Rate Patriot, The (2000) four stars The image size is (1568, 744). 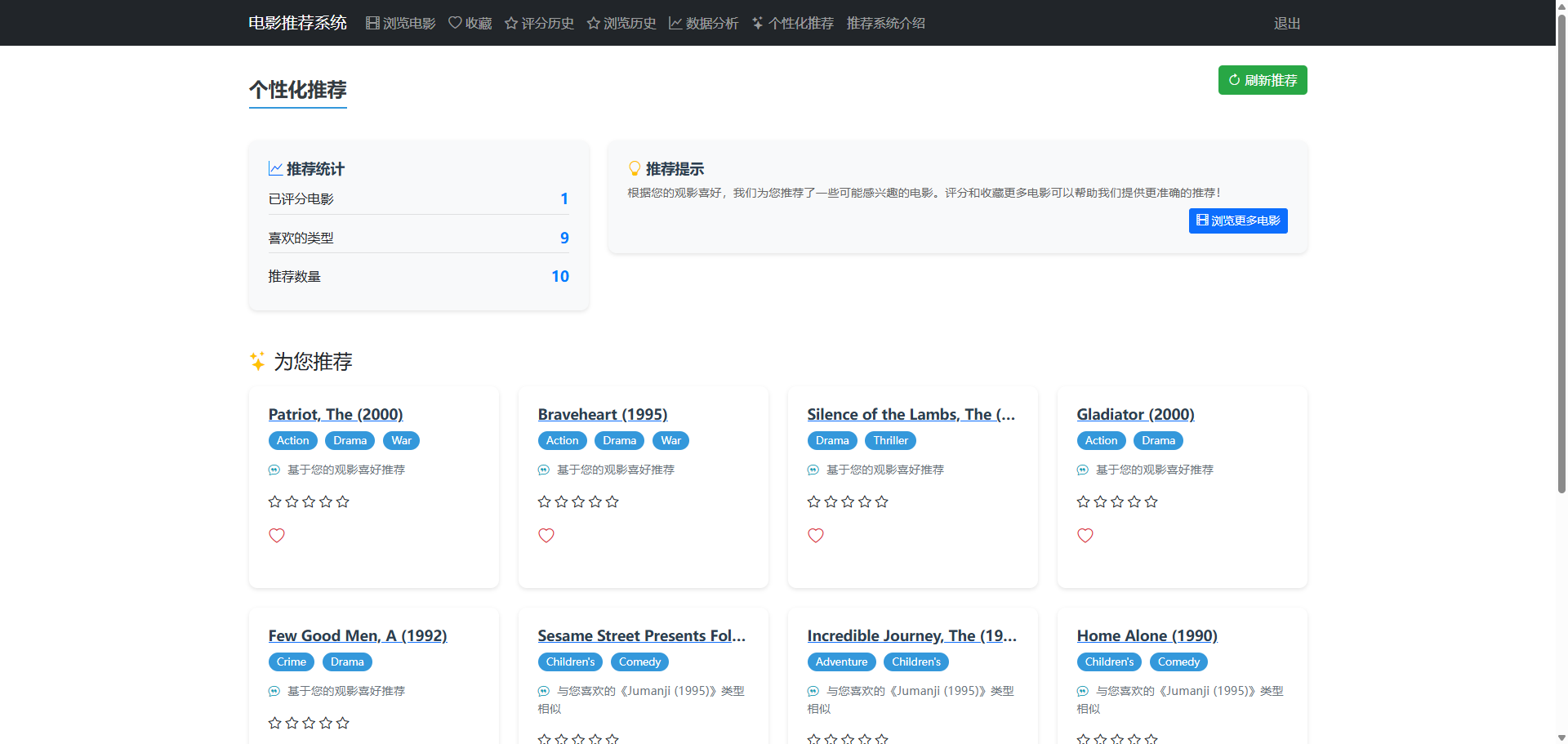326,501
